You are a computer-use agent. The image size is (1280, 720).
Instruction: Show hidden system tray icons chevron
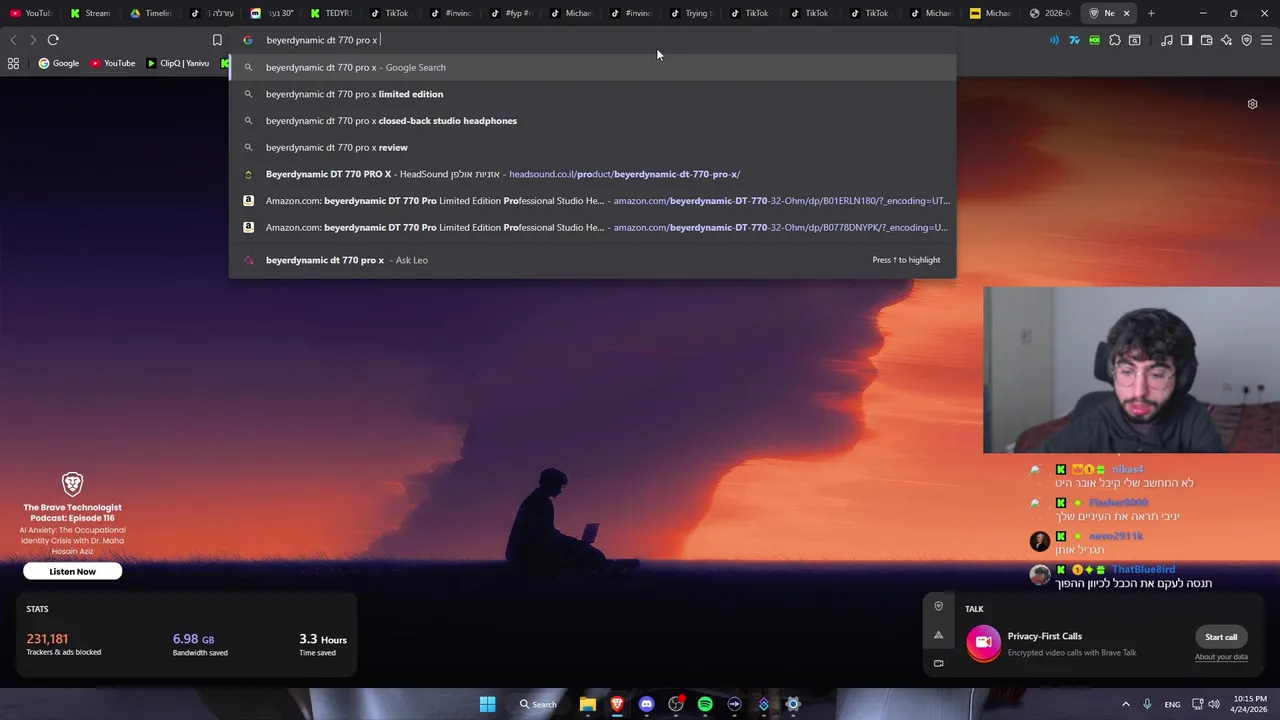coord(1125,704)
